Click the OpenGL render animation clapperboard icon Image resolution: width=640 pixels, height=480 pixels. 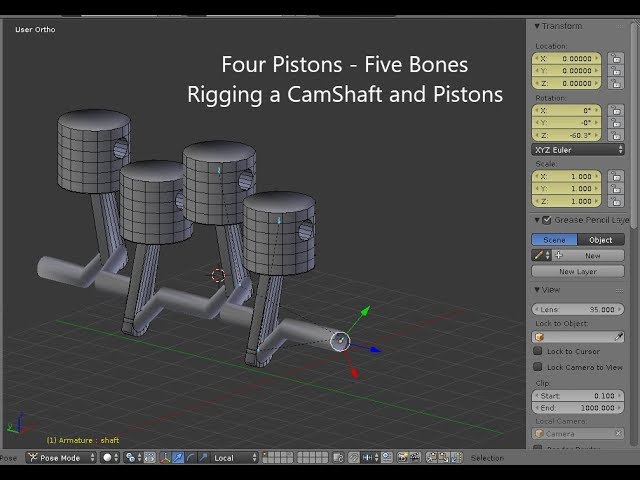point(415,458)
